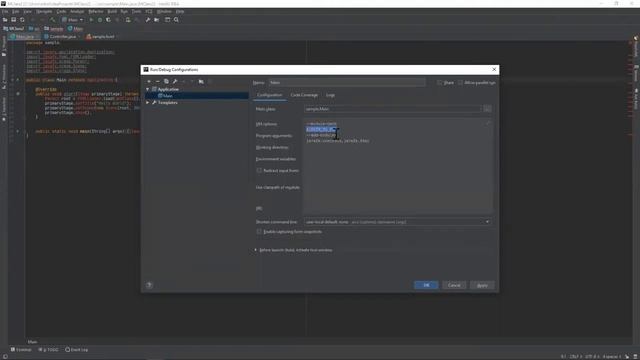Enable capturing form snapshots checkbox
The height and width of the screenshot is (360, 640).
point(259,231)
